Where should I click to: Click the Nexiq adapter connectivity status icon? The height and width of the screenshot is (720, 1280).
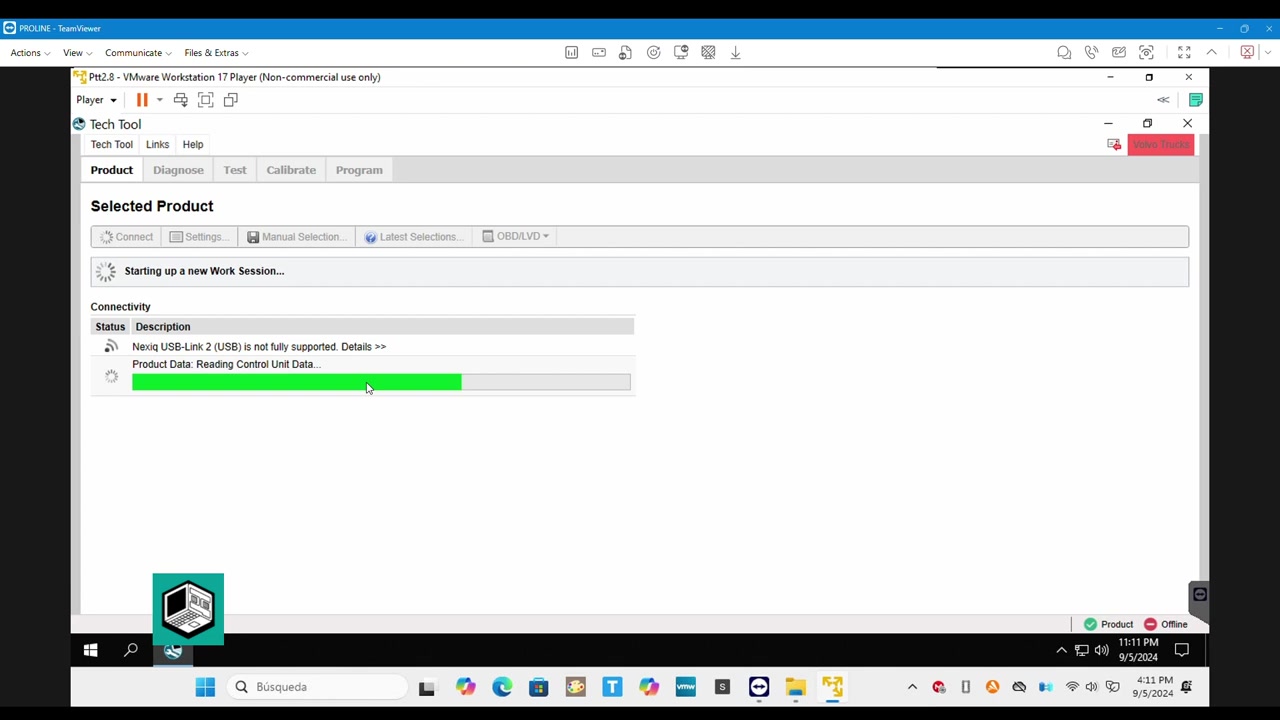[111, 347]
